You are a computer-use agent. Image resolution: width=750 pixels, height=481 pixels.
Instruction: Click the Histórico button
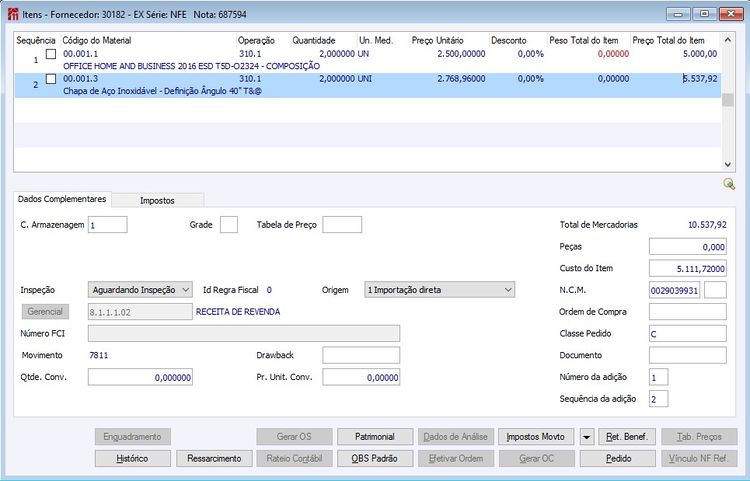coord(132,459)
